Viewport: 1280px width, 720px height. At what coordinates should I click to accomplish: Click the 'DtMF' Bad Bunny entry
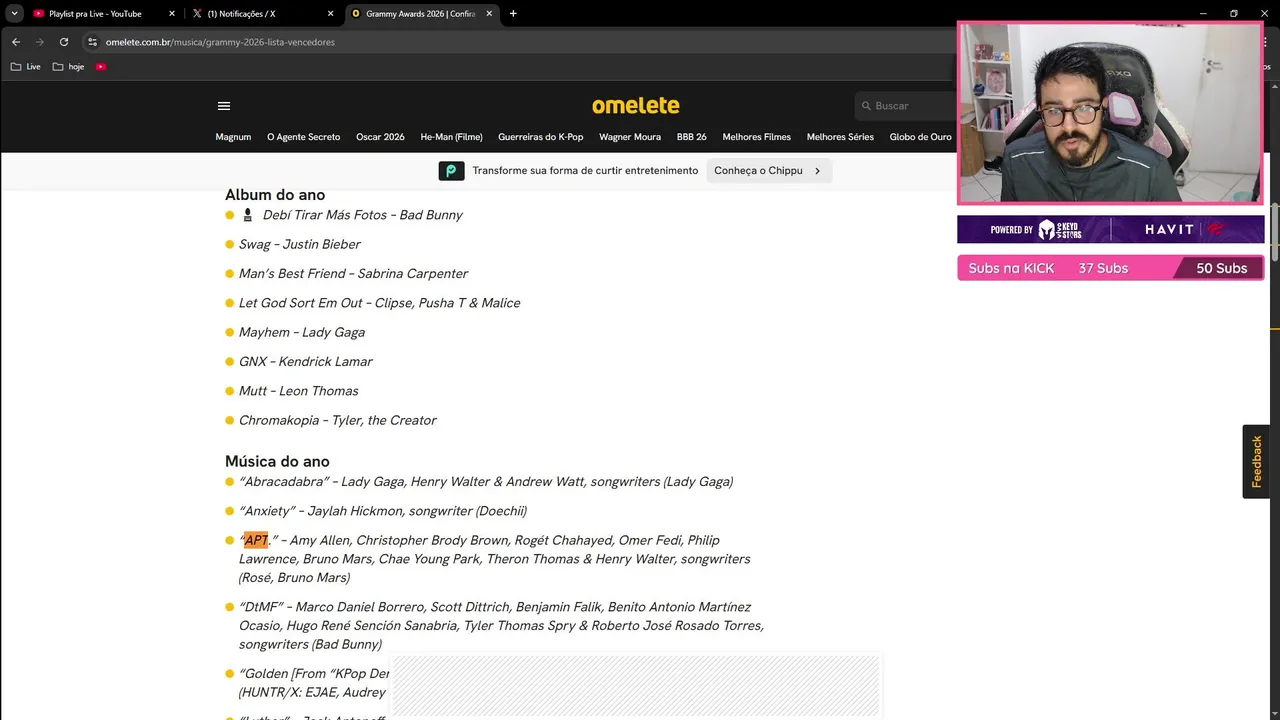[501, 626]
